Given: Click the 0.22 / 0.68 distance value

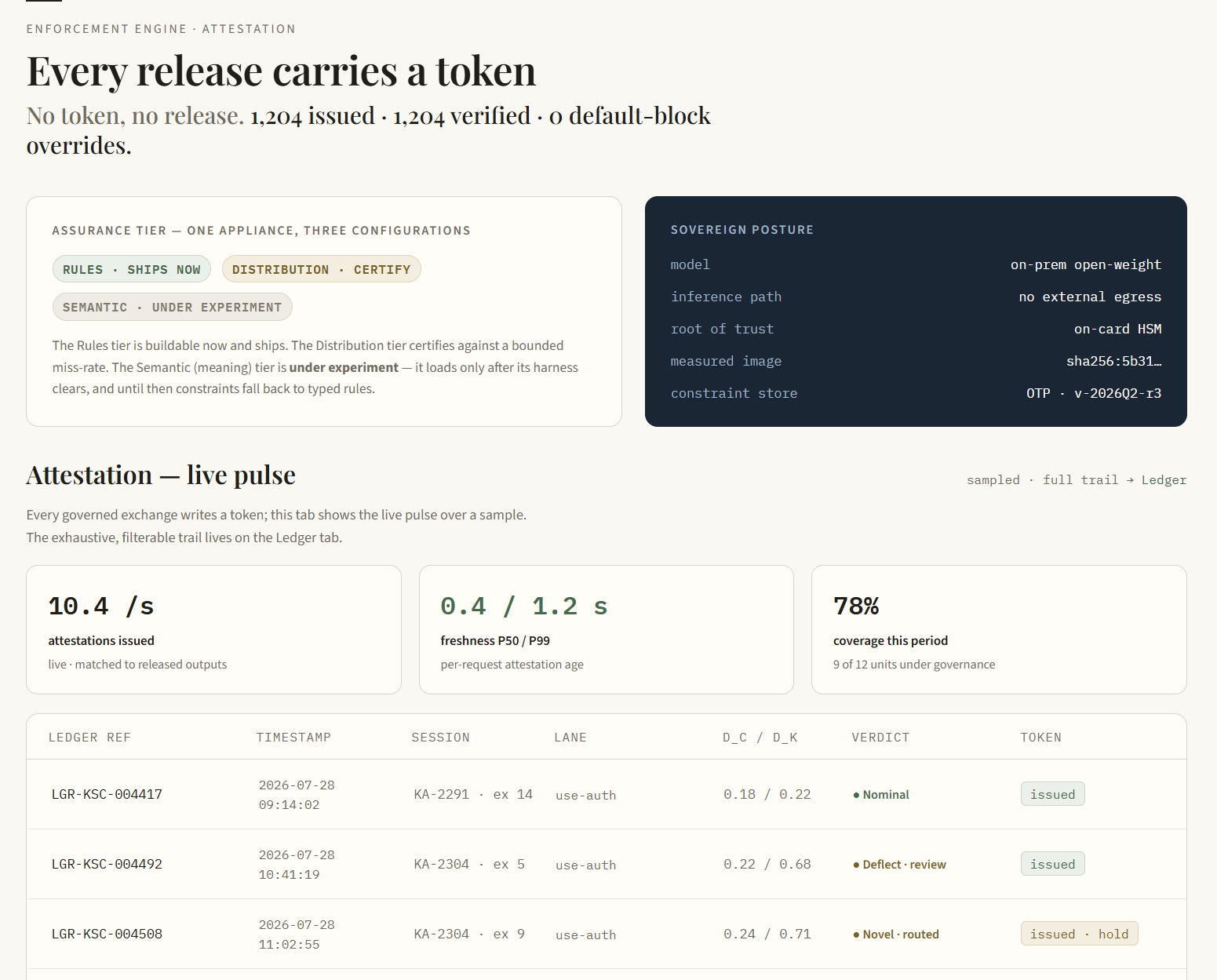Looking at the screenshot, I should pos(767,864).
